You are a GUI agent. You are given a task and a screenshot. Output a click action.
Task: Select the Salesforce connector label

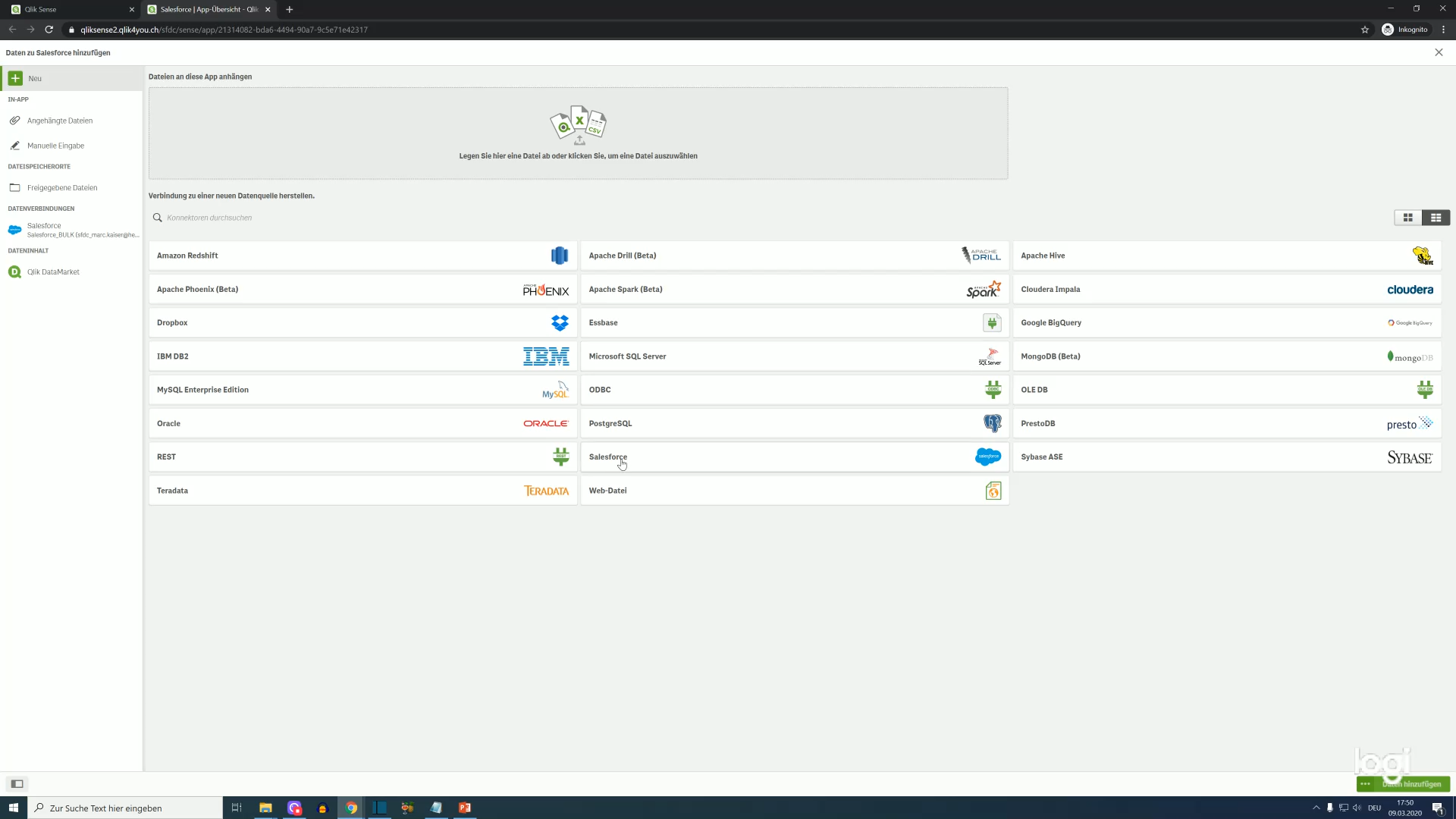click(607, 457)
